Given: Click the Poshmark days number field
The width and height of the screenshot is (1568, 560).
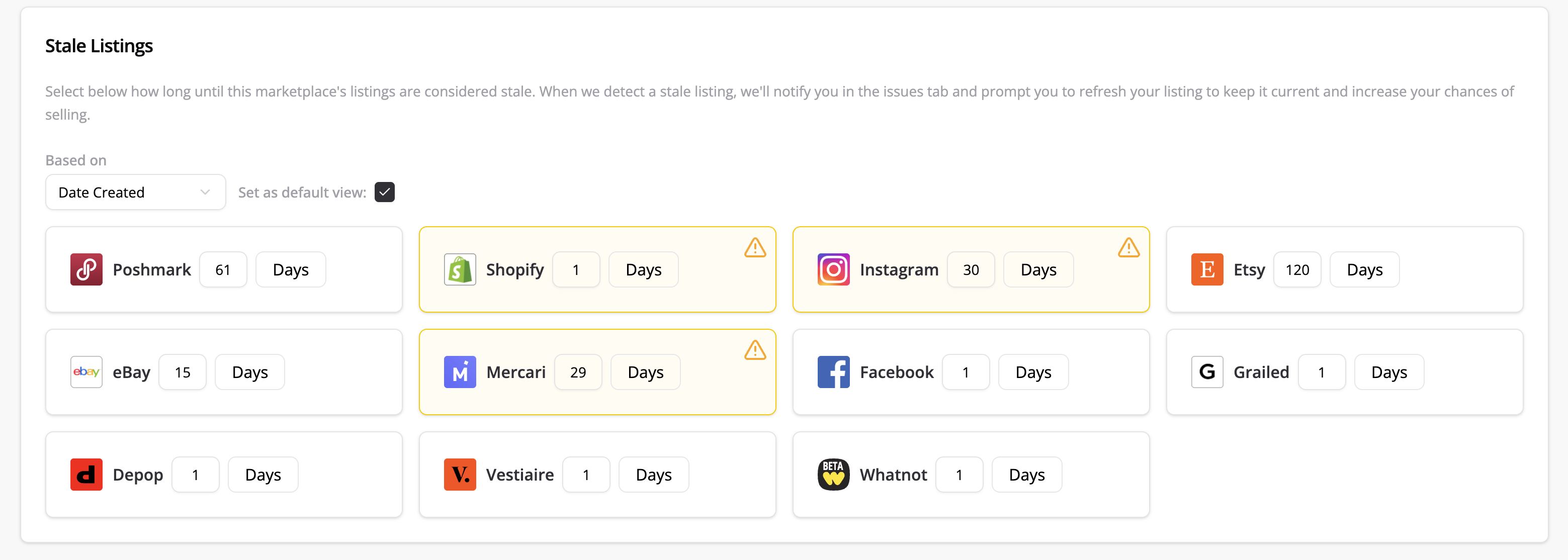Looking at the screenshot, I should [223, 269].
